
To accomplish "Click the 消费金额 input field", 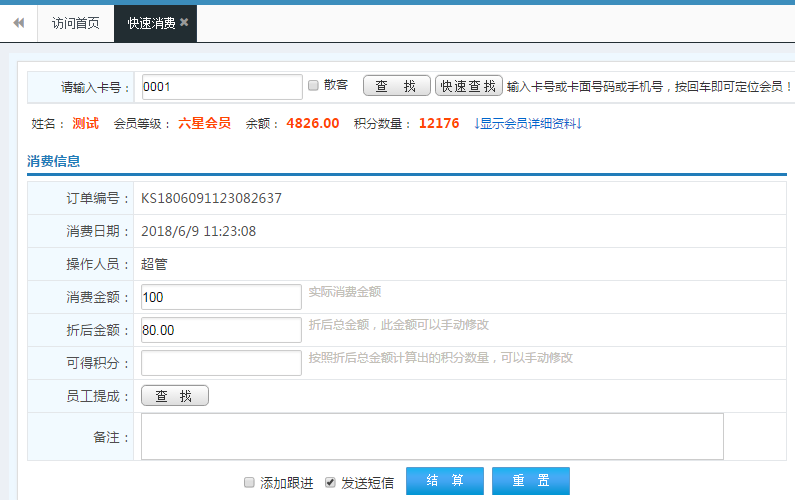I will coord(221,297).
